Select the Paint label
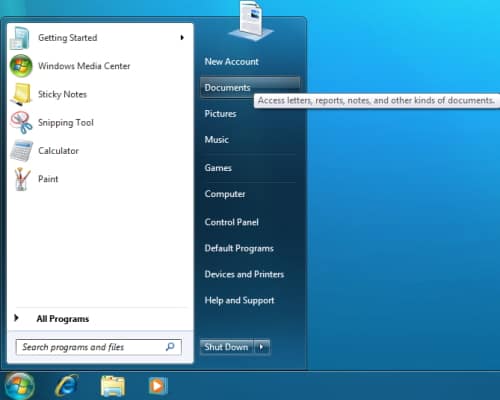Screen dimensions: 500x400 (48, 179)
